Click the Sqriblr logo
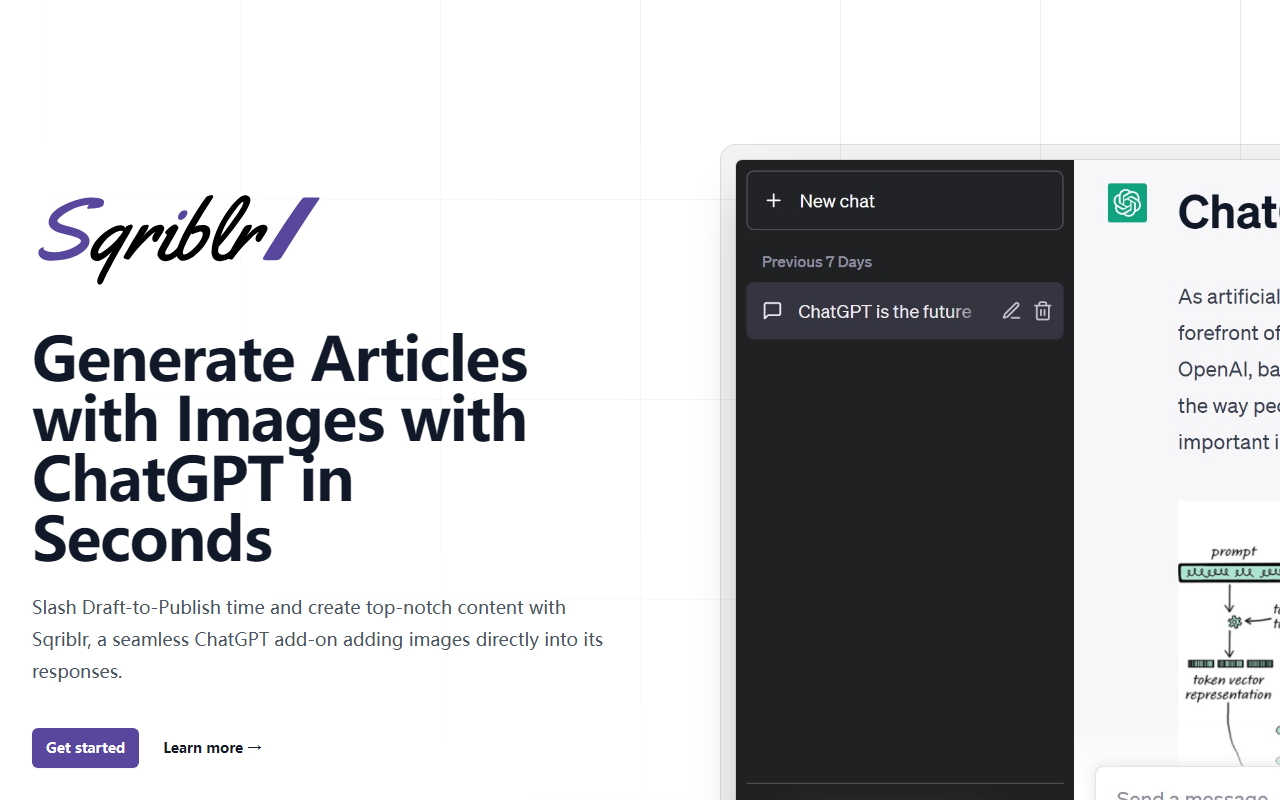This screenshot has height=800, width=1280. pyautogui.click(x=178, y=238)
